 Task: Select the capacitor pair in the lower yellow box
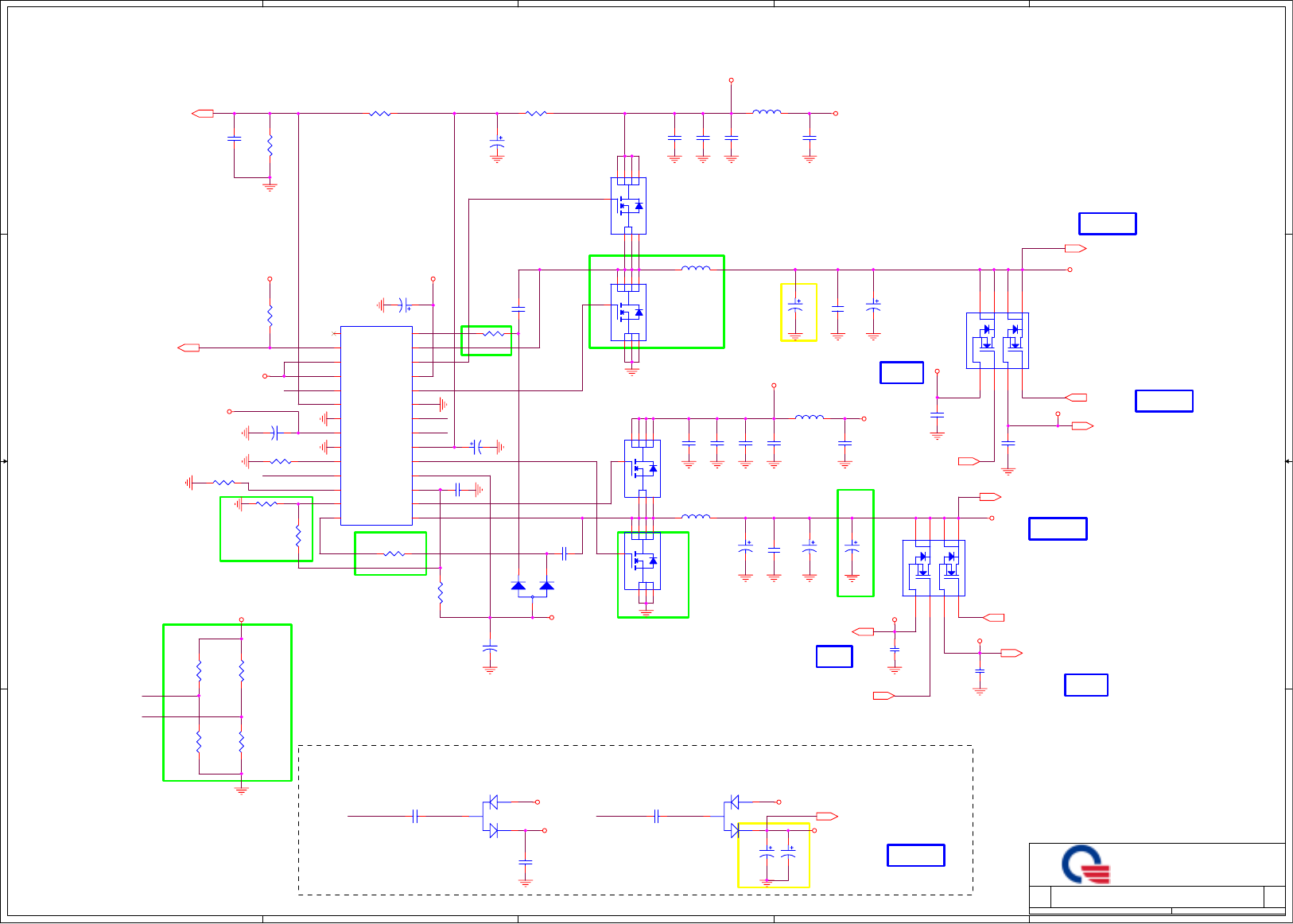click(777, 852)
